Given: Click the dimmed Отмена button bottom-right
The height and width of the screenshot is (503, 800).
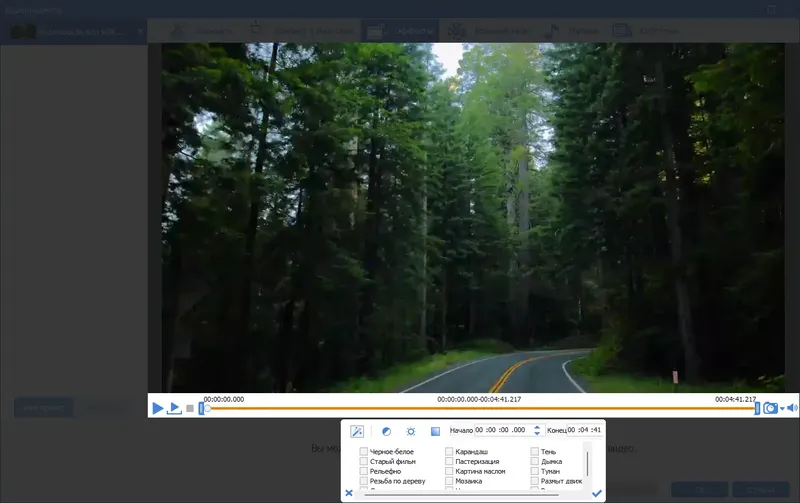Looking at the screenshot, I should [761, 490].
